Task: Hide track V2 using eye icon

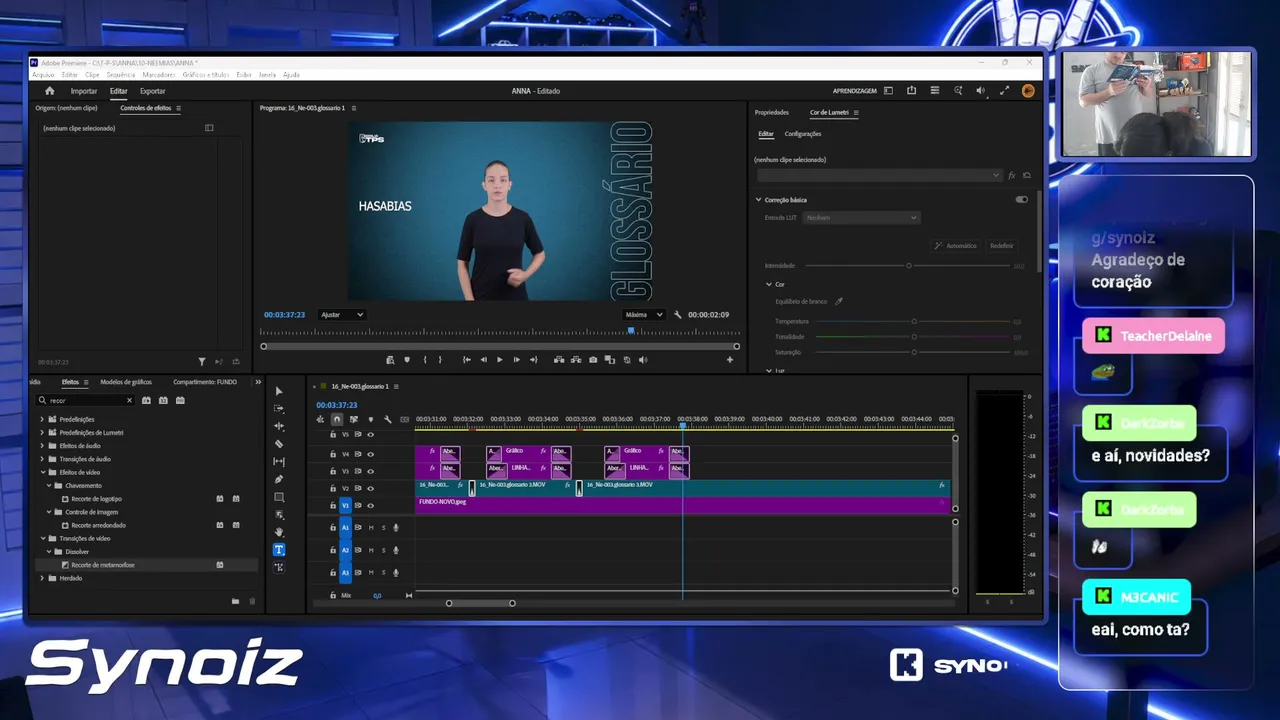Action: coord(371,488)
